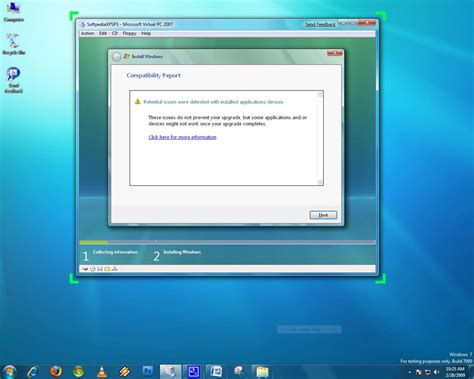Open Photoshop from the taskbar
Viewport: 474px width, 379px height.
pyautogui.click(x=148, y=371)
